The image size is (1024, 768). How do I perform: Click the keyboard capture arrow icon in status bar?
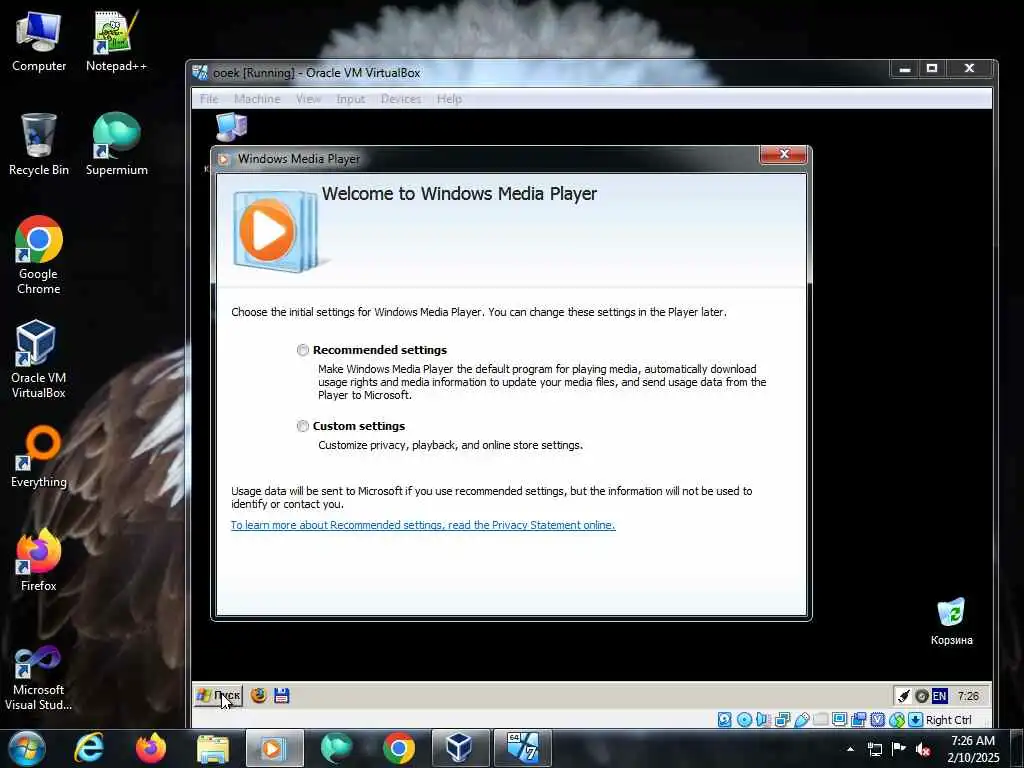coord(916,720)
